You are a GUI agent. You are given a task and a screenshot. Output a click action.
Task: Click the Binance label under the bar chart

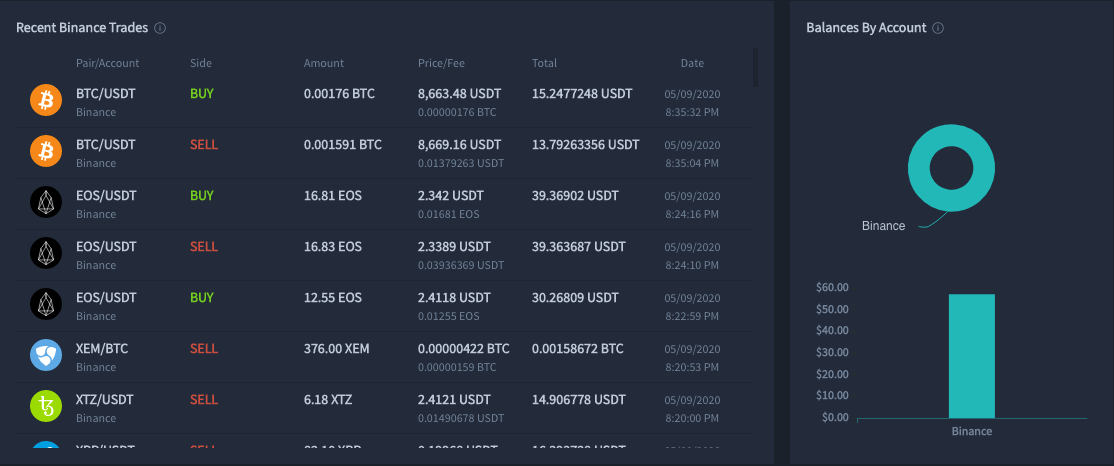[971, 431]
